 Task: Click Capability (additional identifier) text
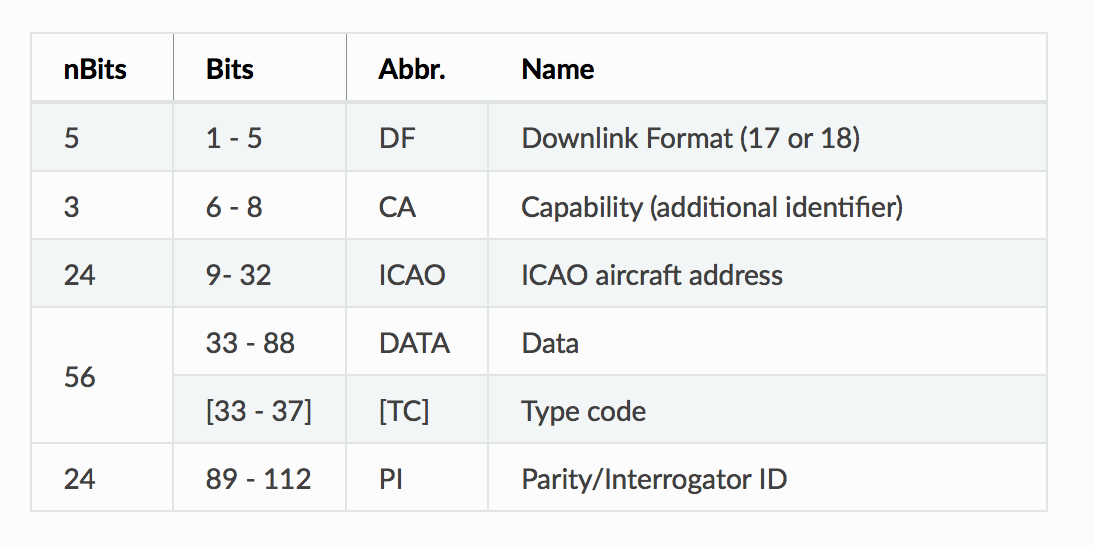(x=712, y=207)
